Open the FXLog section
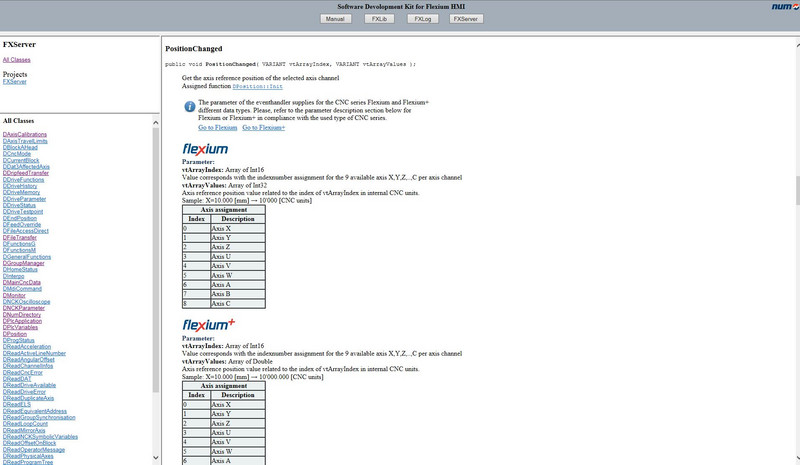800x465 pixels. pyautogui.click(x=421, y=18)
